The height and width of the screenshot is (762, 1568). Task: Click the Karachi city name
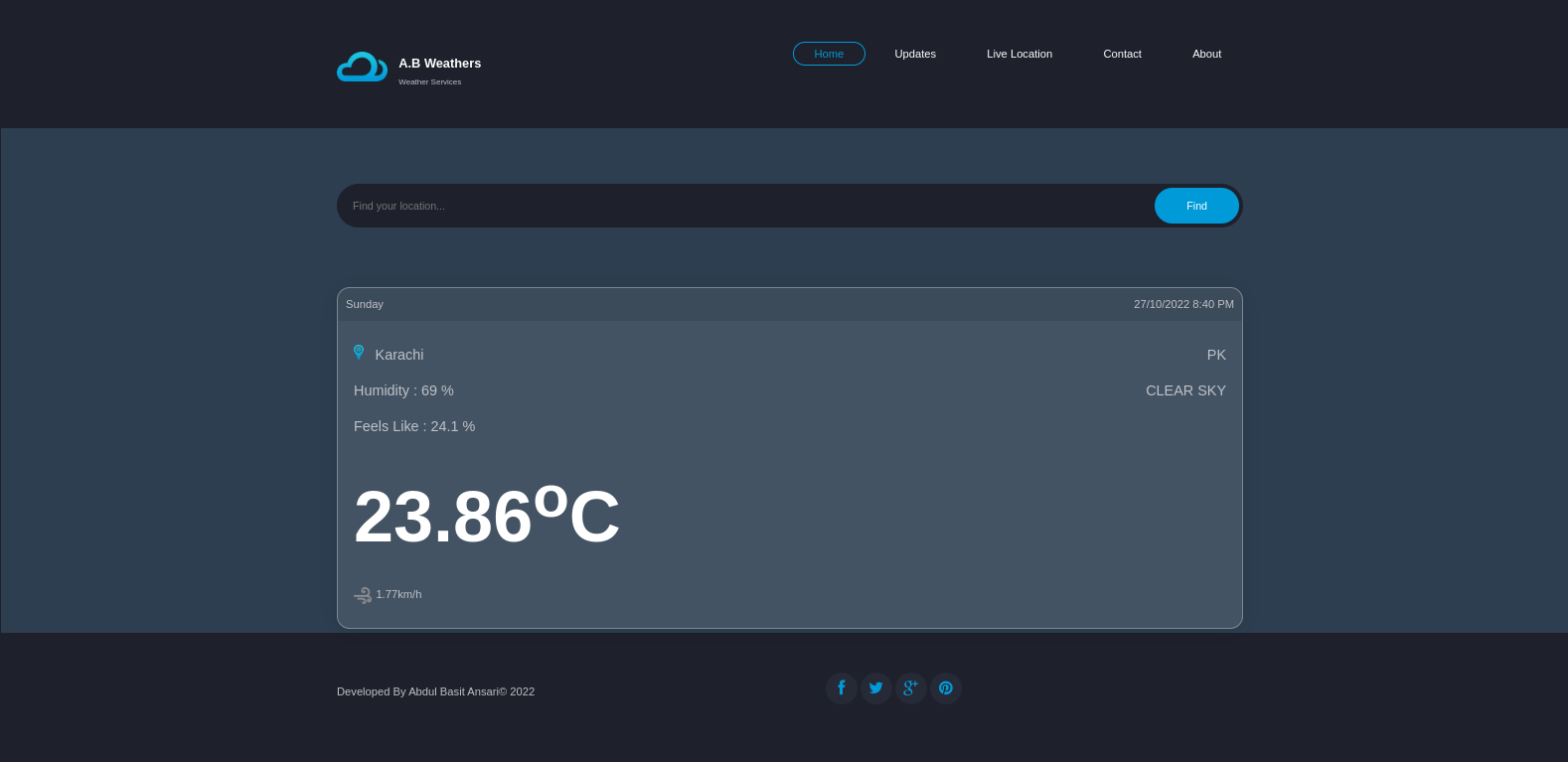[x=399, y=355]
